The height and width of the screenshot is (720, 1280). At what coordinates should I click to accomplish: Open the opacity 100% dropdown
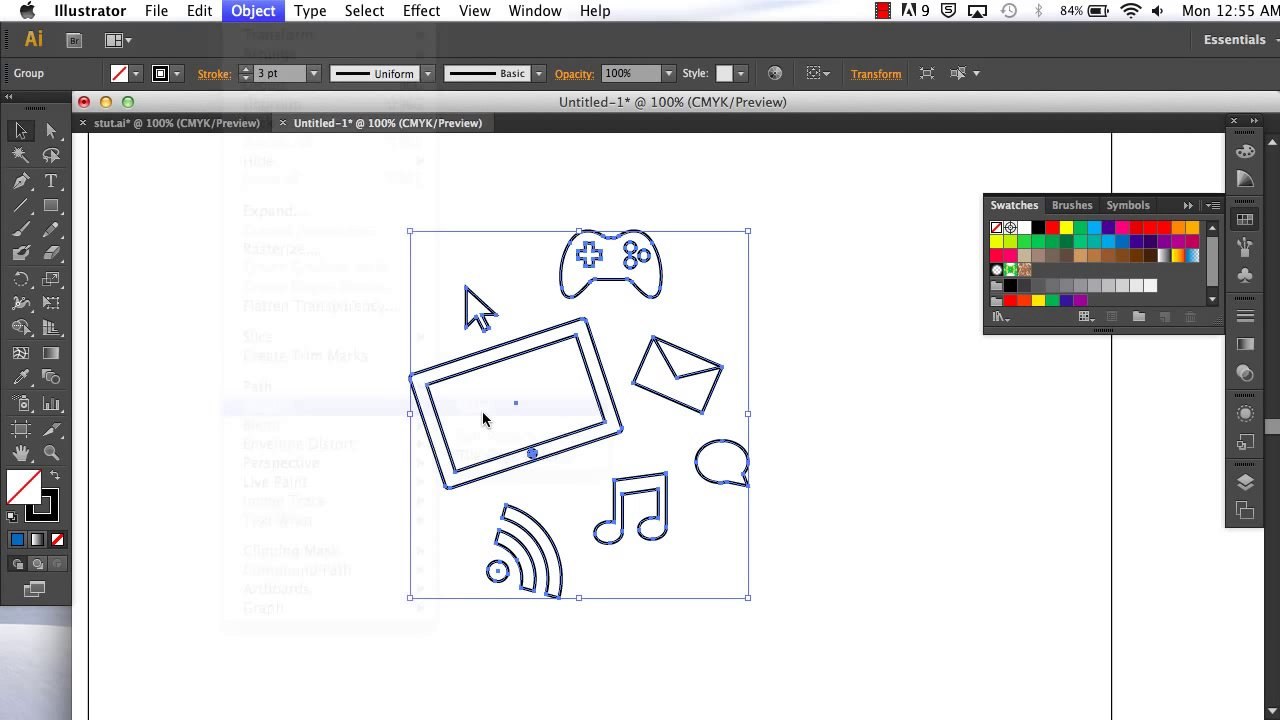(668, 73)
